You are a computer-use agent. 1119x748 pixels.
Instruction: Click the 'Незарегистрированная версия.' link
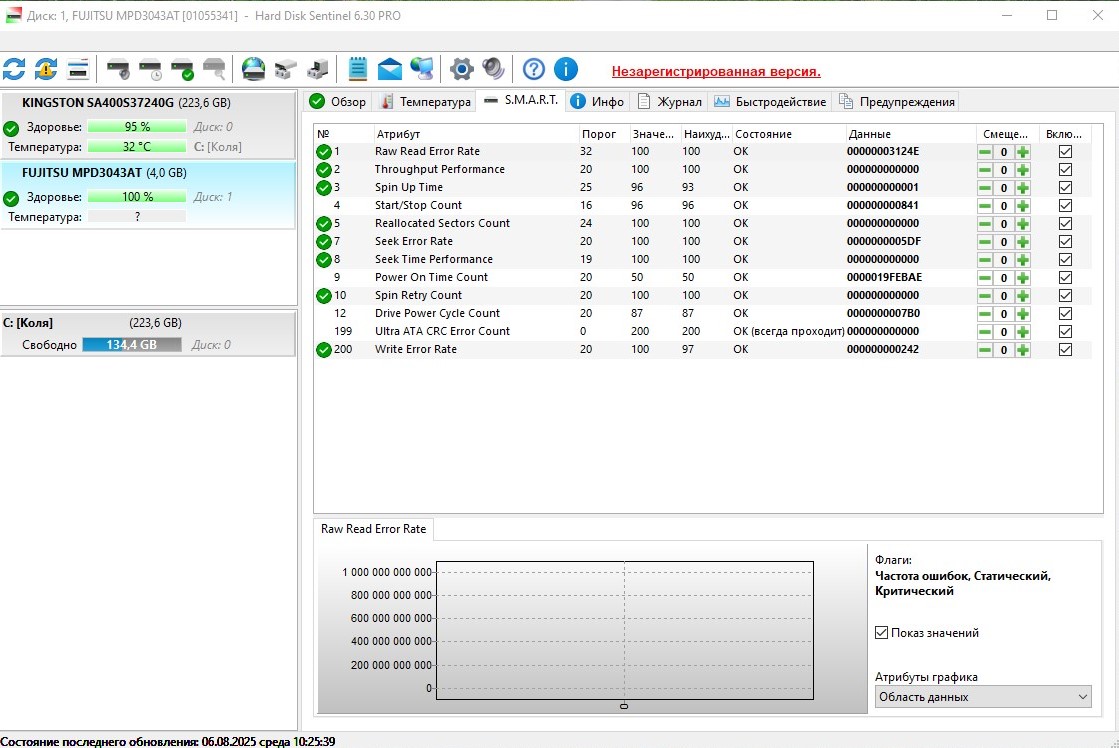(716, 71)
